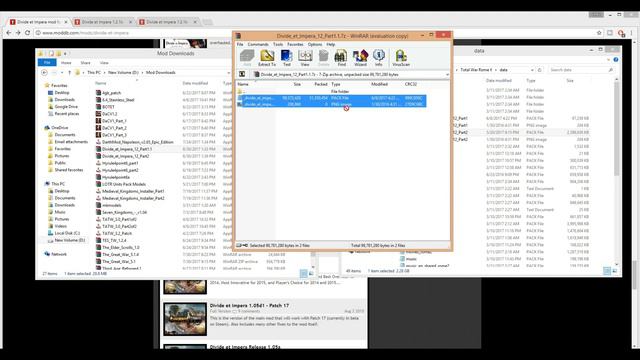
Task: Sort WinRAR list by Packed column
Action: [321, 84]
